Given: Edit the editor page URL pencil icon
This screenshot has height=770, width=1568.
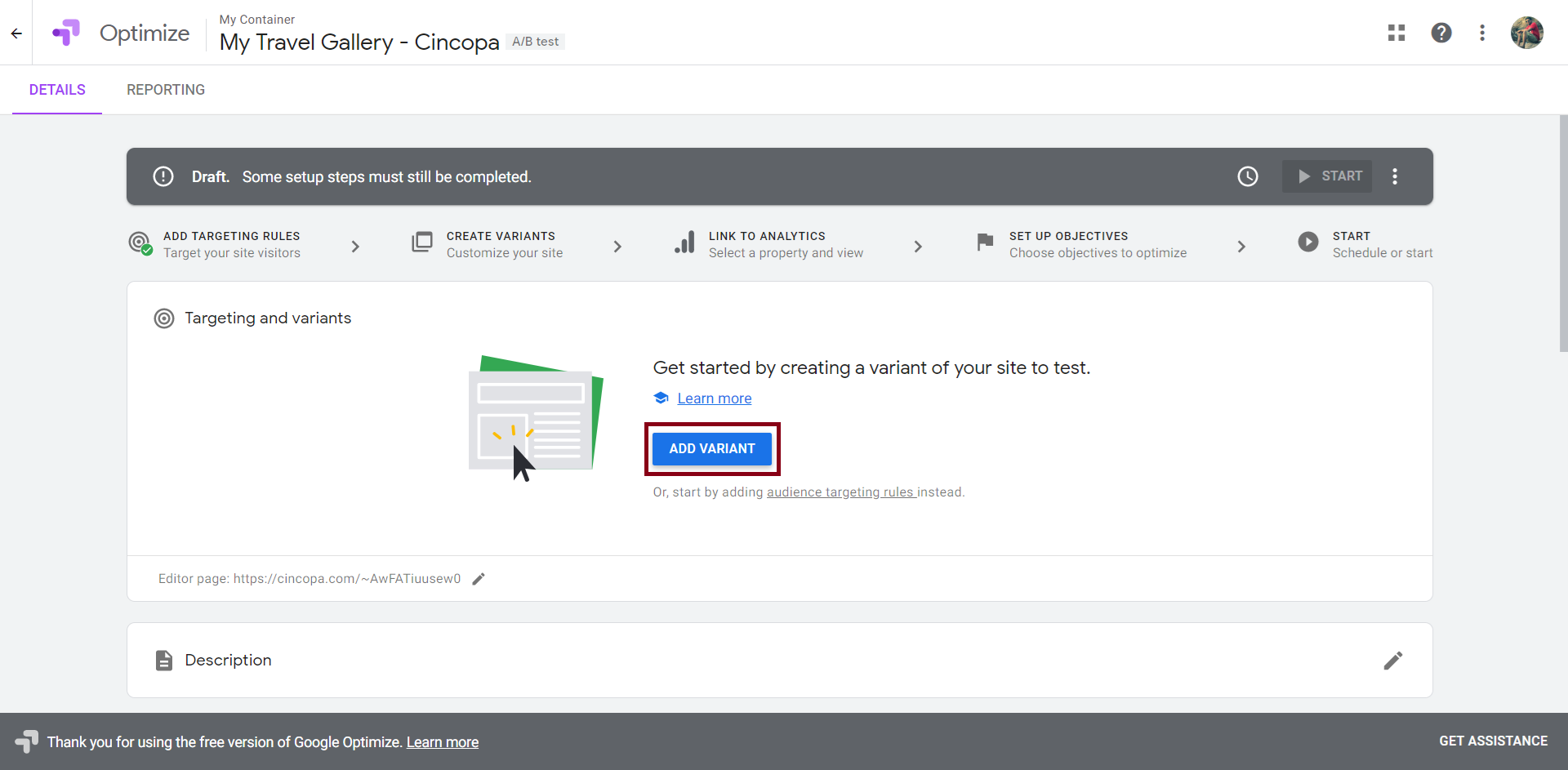Looking at the screenshot, I should tap(479, 579).
